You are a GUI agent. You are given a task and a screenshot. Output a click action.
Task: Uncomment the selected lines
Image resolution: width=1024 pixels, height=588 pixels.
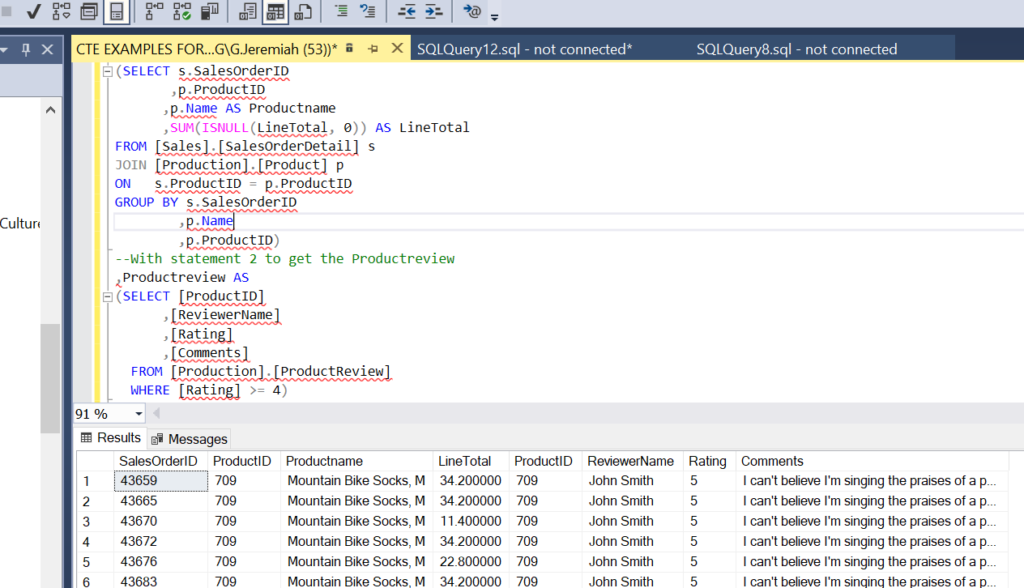(x=368, y=12)
